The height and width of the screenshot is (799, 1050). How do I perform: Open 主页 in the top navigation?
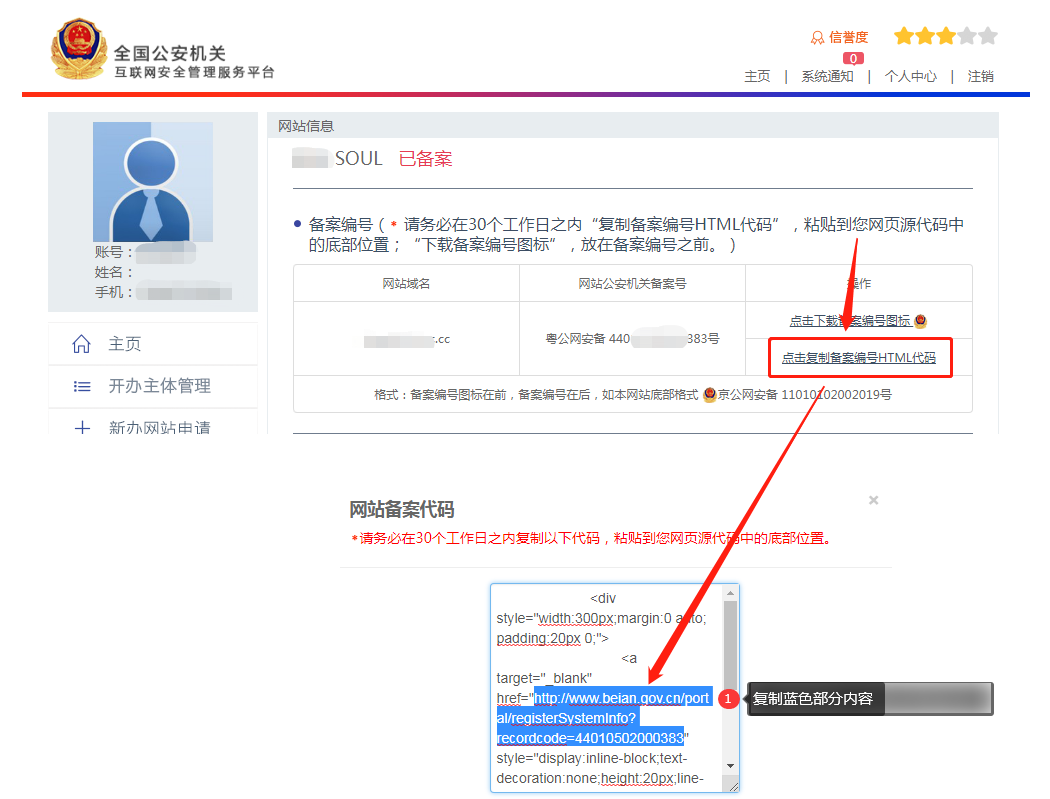tap(757, 76)
